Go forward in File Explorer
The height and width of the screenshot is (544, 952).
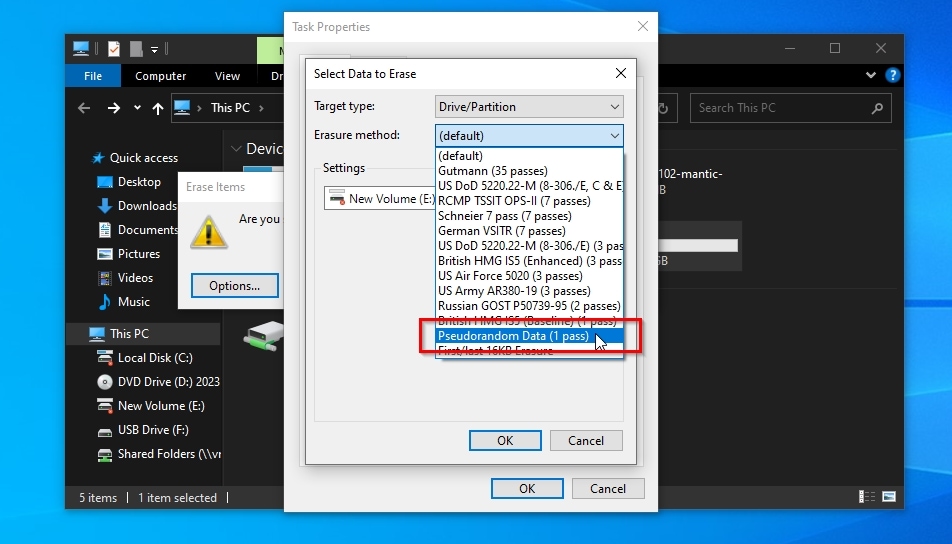tap(114, 108)
